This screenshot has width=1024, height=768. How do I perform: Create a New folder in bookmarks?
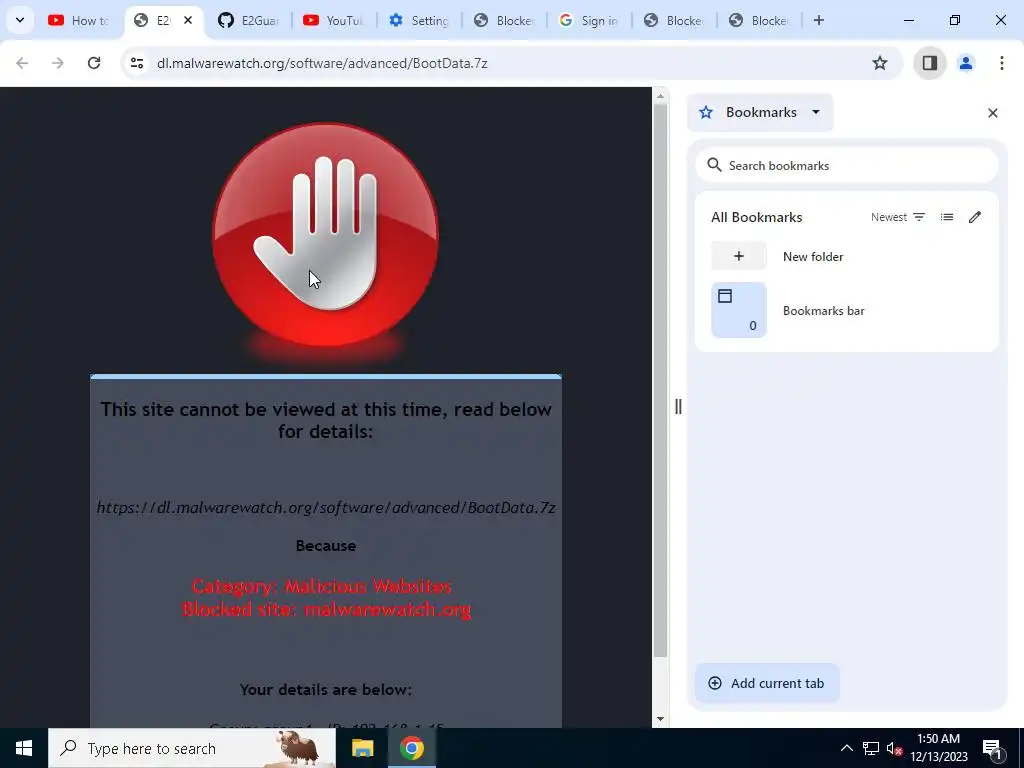pos(847,256)
